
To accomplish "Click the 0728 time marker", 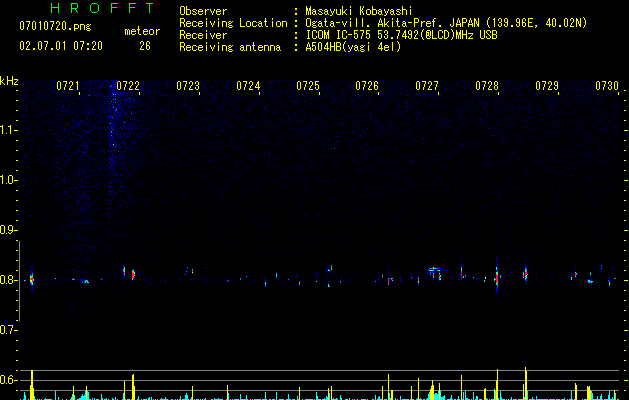I will click(x=487, y=86).
